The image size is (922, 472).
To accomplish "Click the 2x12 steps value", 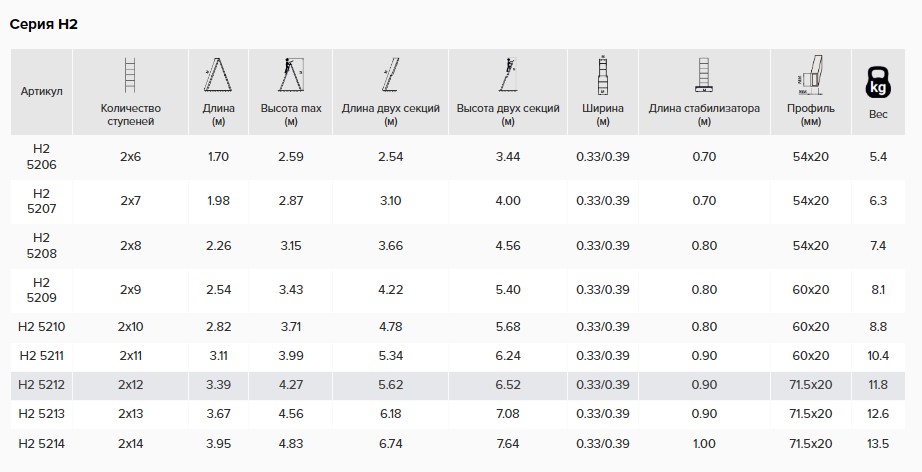I will (x=131, y=385).
